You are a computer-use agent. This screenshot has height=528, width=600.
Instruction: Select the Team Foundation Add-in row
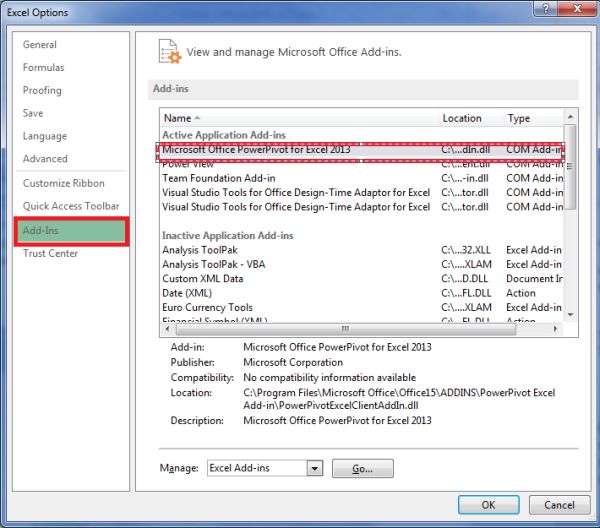(361, 178)
